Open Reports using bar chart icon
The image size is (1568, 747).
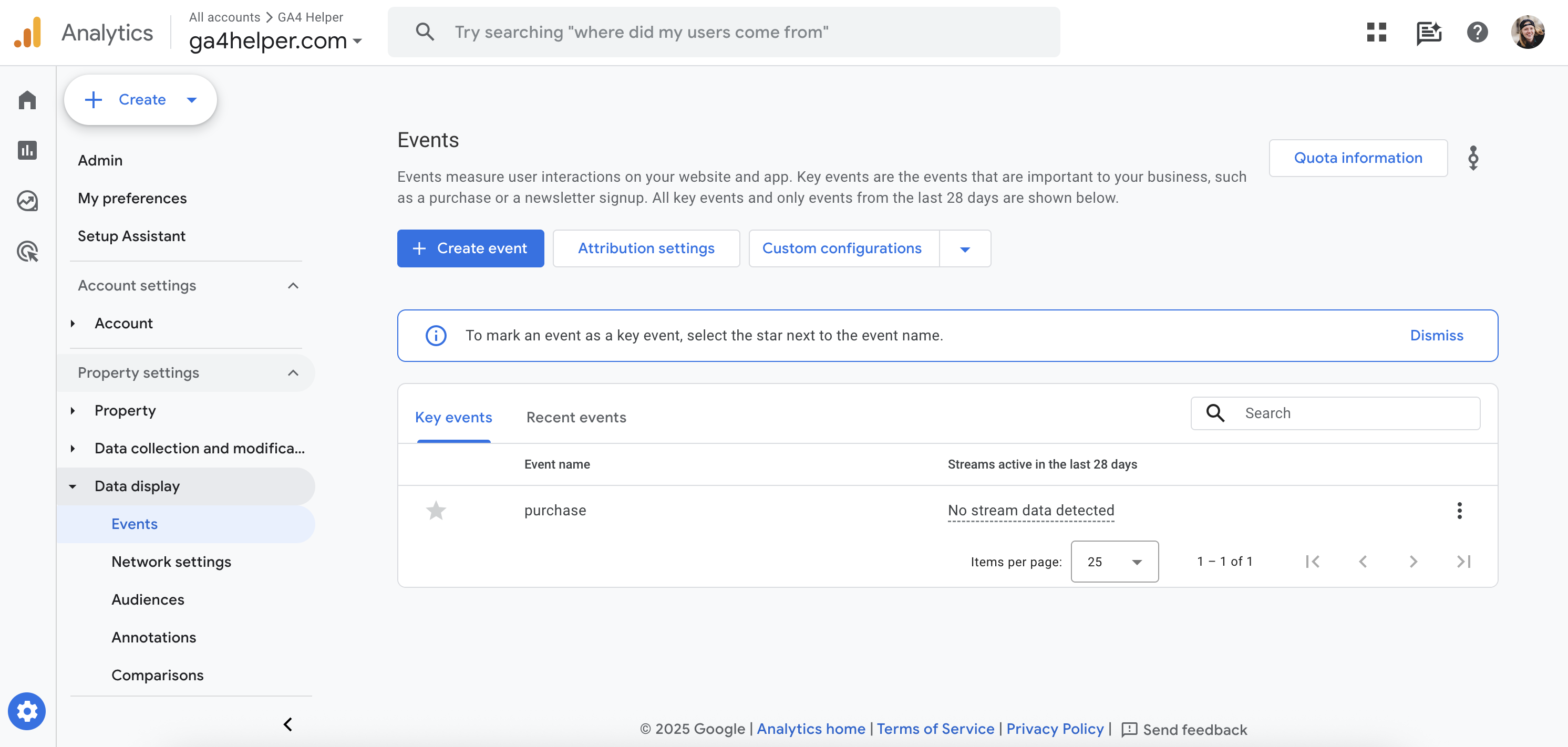27,150
